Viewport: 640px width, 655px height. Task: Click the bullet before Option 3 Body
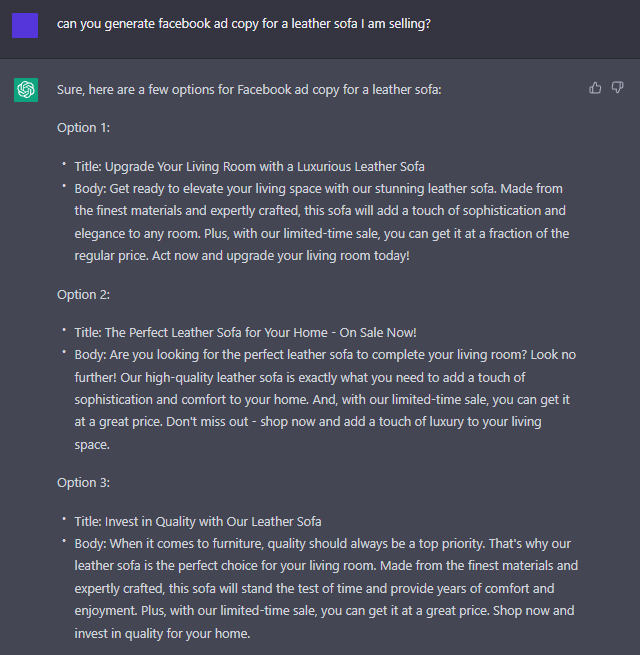pos(64,541)
